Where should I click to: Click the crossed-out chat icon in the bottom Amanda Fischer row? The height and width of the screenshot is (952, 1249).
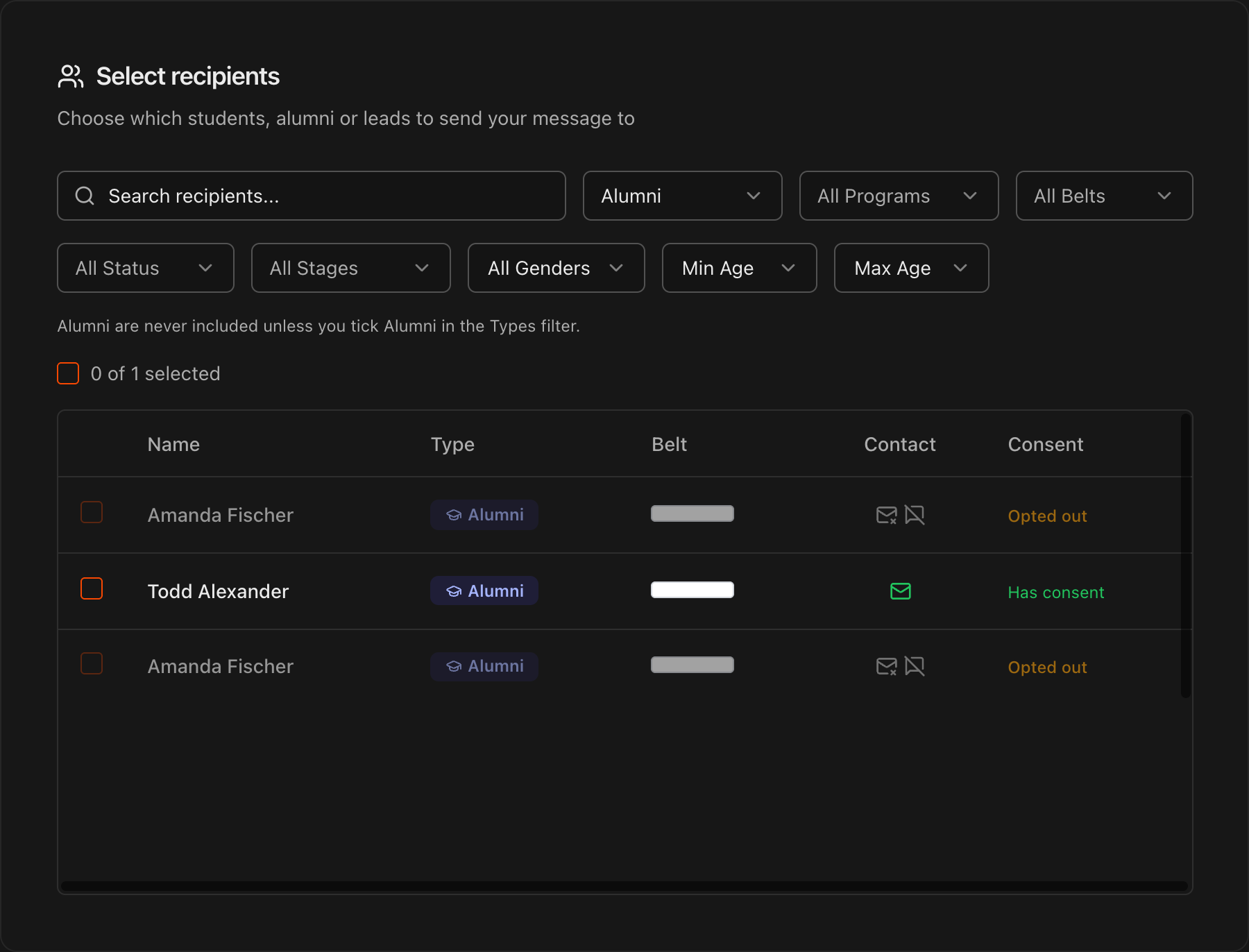tap(915, 666)
